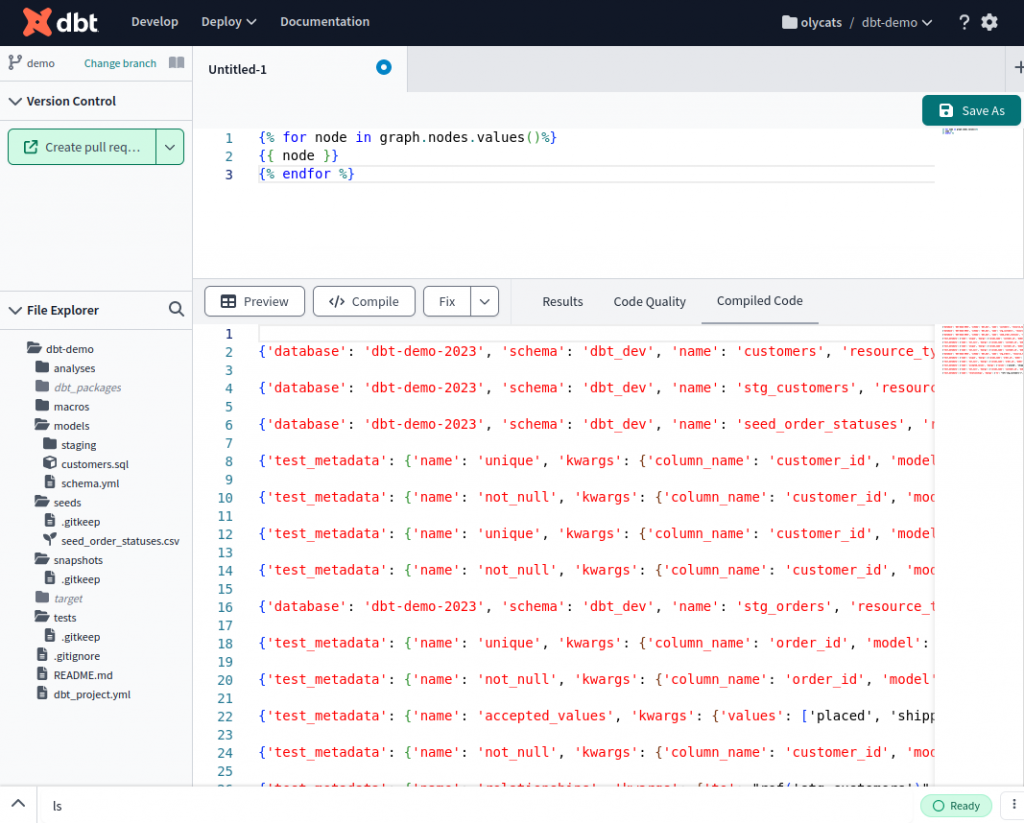Open the help question mark icon
The image size is (1024, 823).
(x=964, y=22)
